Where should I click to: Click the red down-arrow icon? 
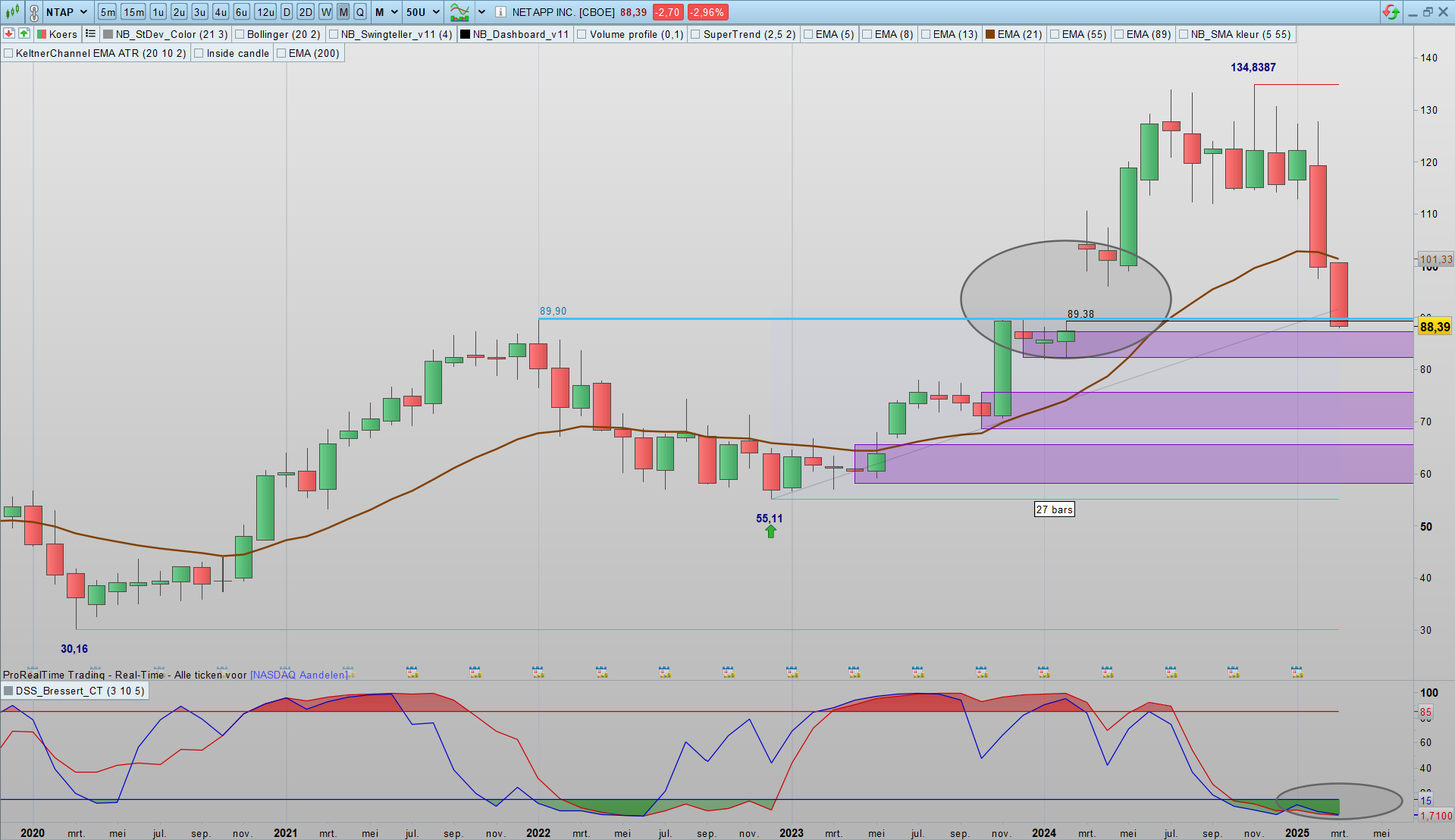point(9,33)
